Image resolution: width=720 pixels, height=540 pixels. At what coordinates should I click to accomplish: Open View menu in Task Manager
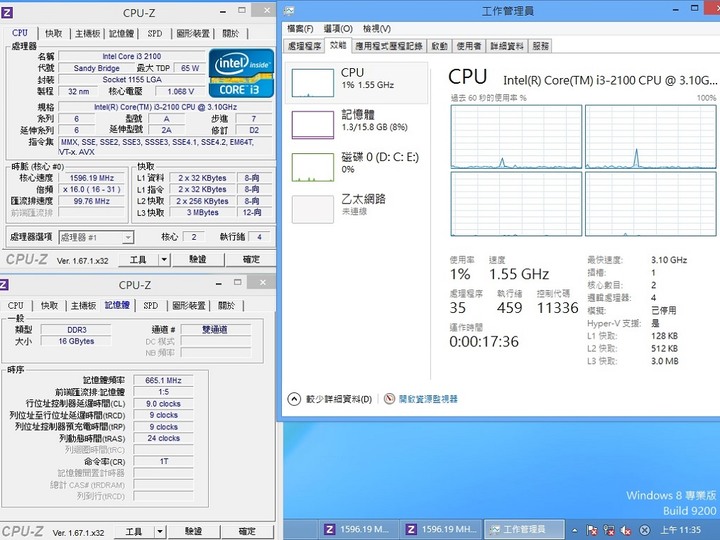coord(377,28)
